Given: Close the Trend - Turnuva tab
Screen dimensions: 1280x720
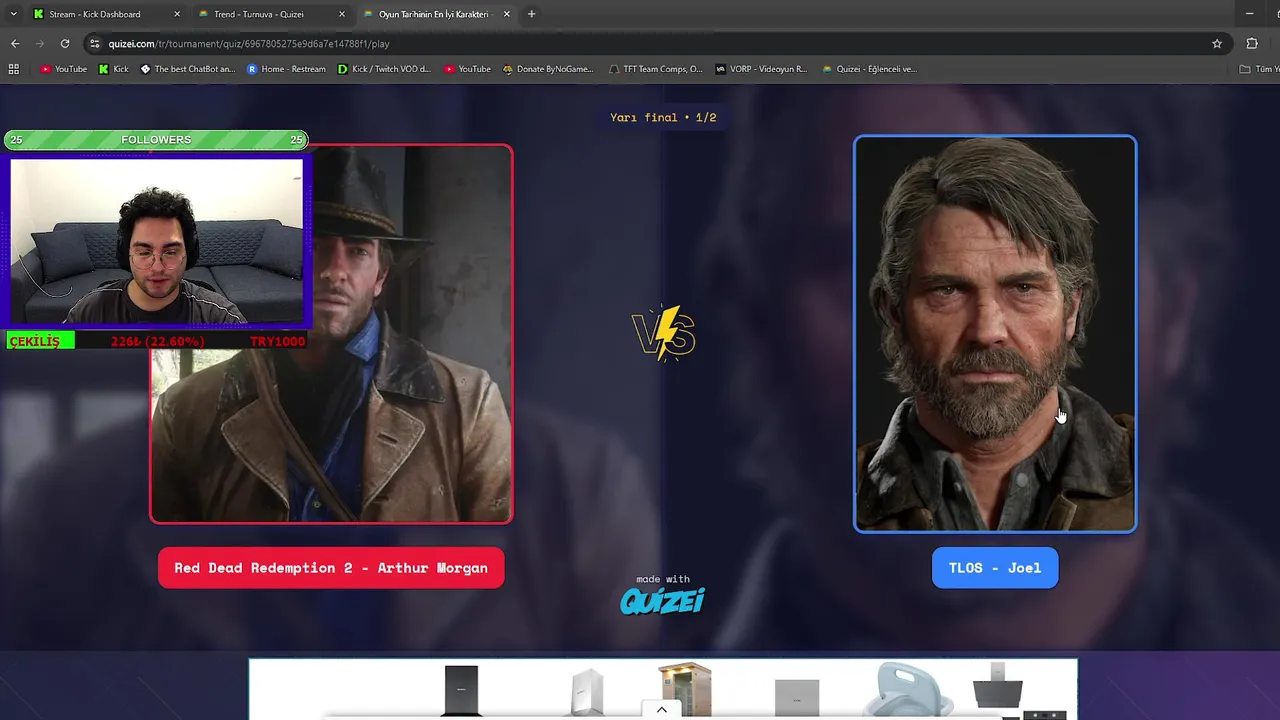Looking at the screenshot, I should (342, 14).
